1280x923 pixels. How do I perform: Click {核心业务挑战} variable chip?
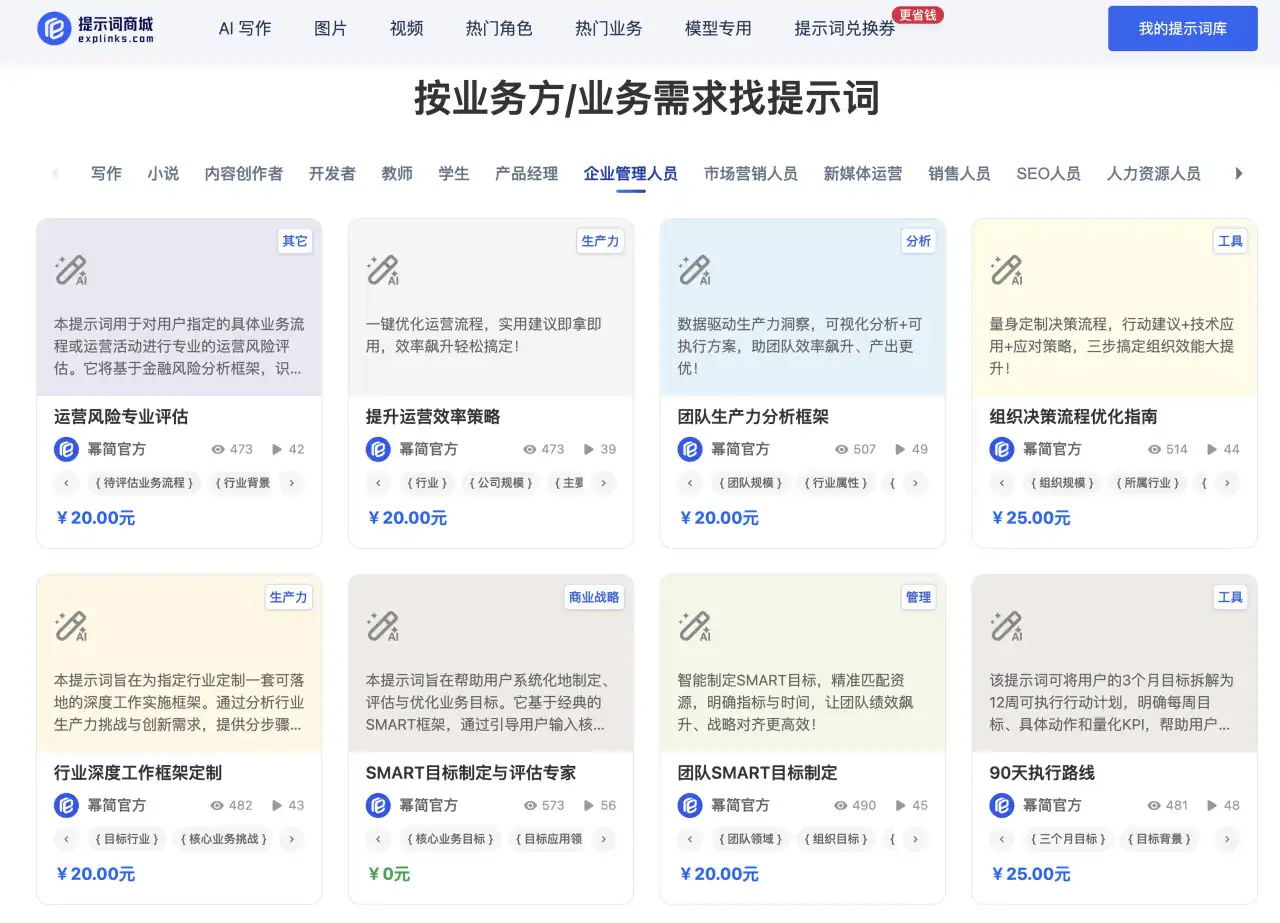[224, 839]
